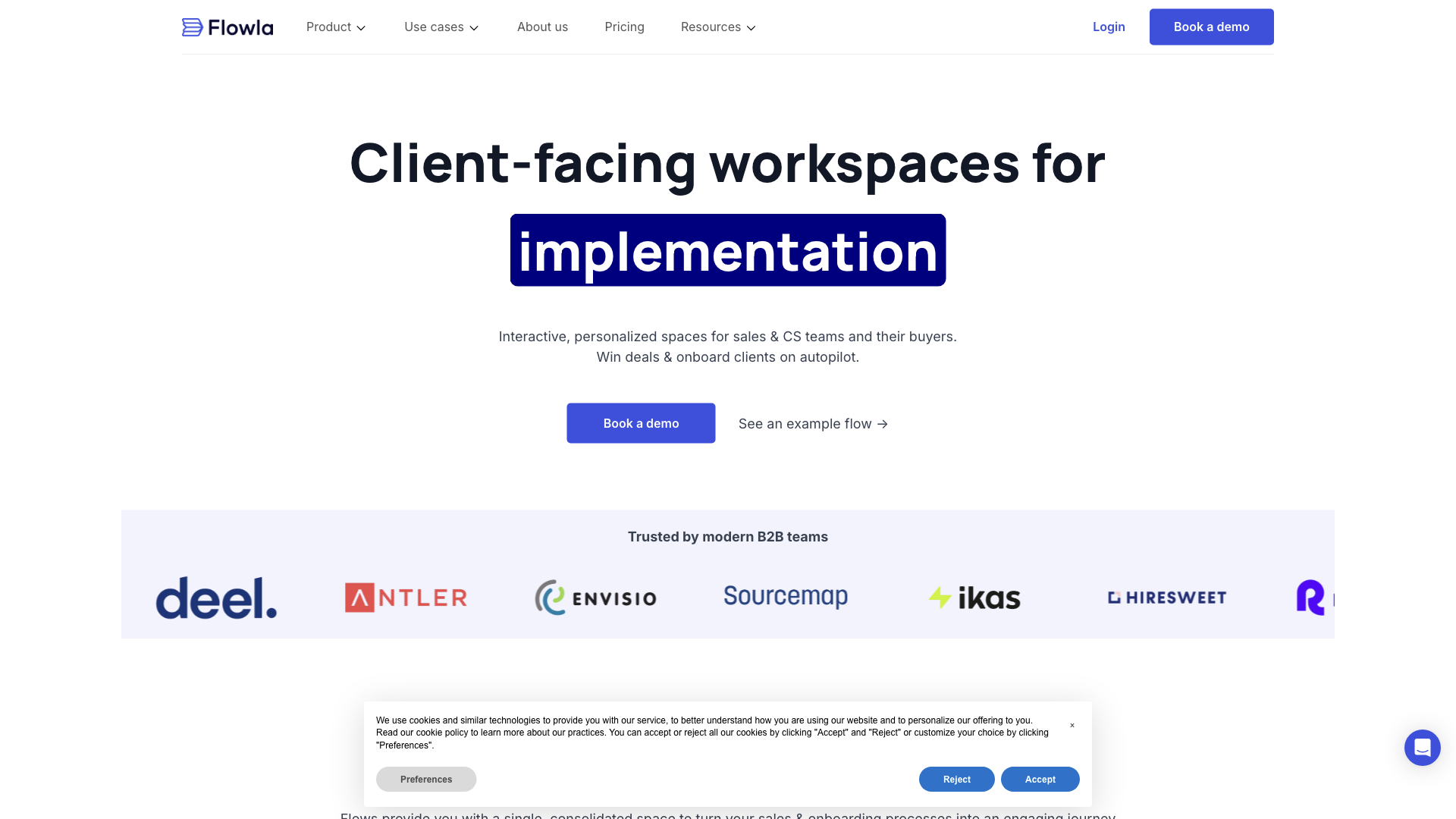The image size is (1456, 819).
Task: Click the ikas company logo
Action: [974, 598]
